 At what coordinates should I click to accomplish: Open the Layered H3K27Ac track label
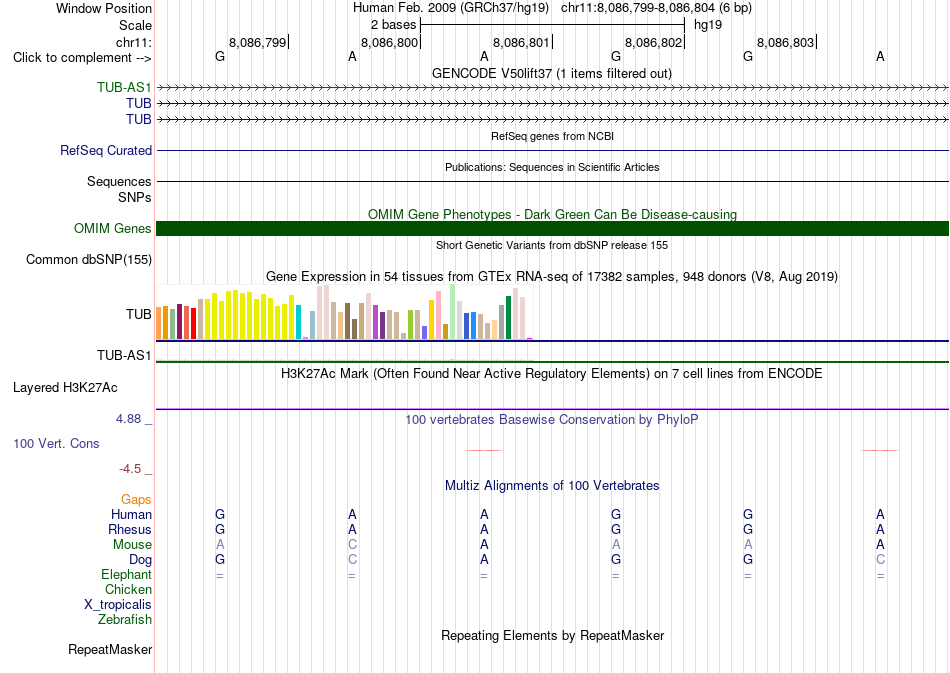(65, 388)
